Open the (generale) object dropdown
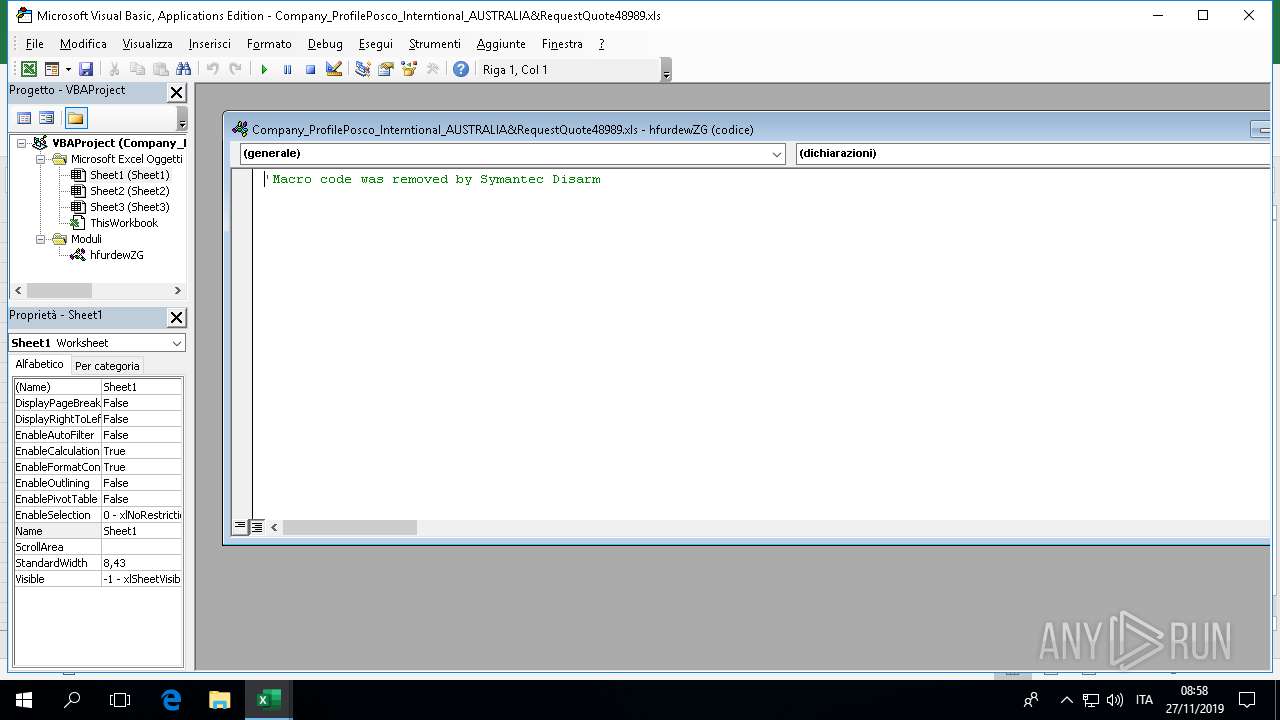Screen dimensions: 1280x720 point(777,154)
